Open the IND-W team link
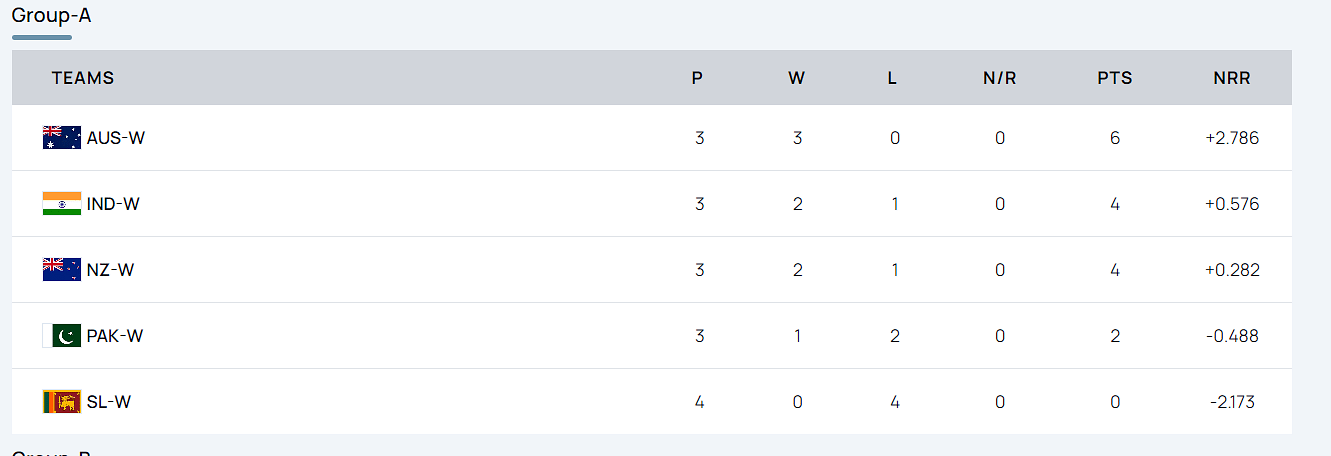The width and height of the screenshot is (1331, 456). point(113,204)
